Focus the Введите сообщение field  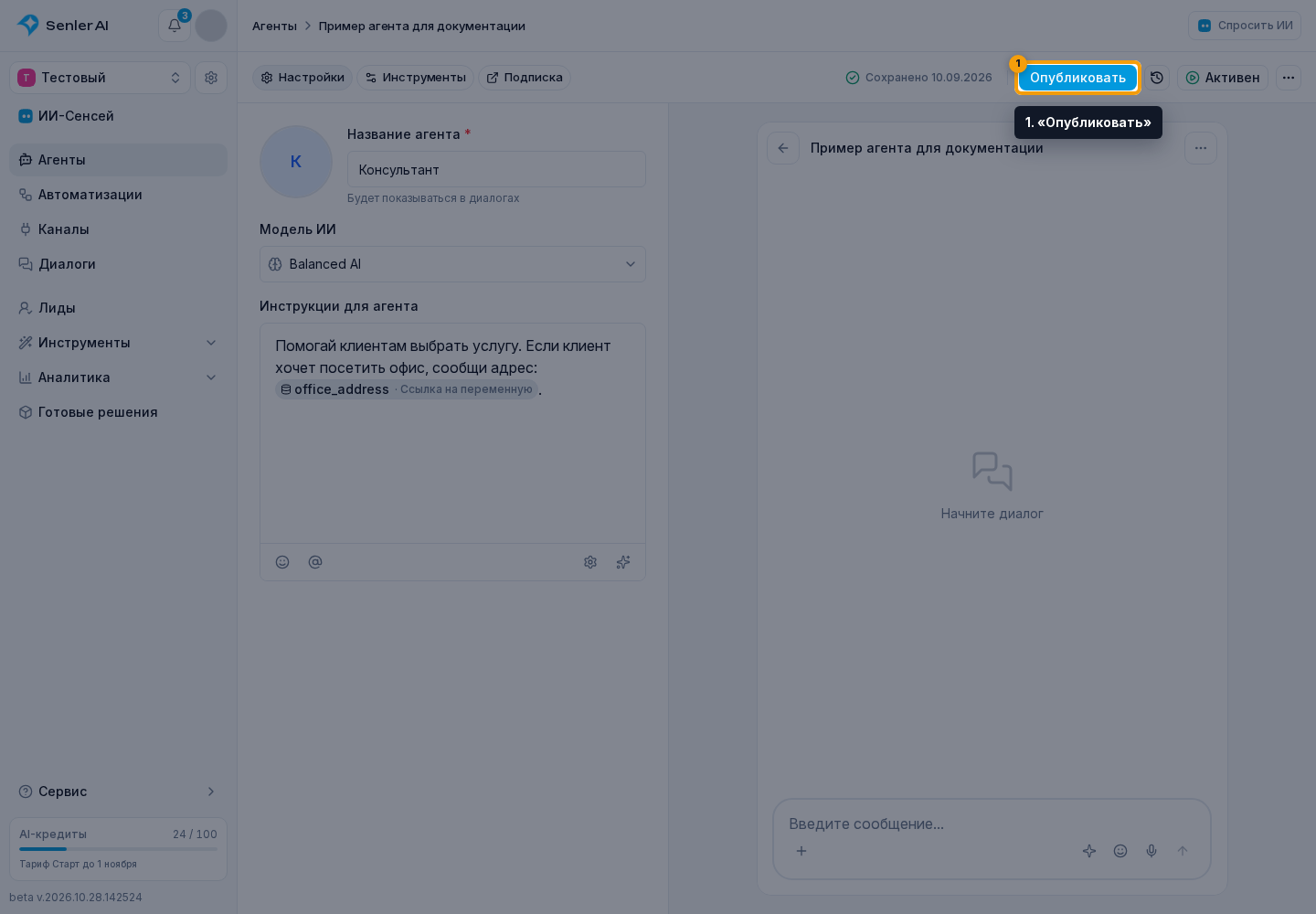pos(992,824)
